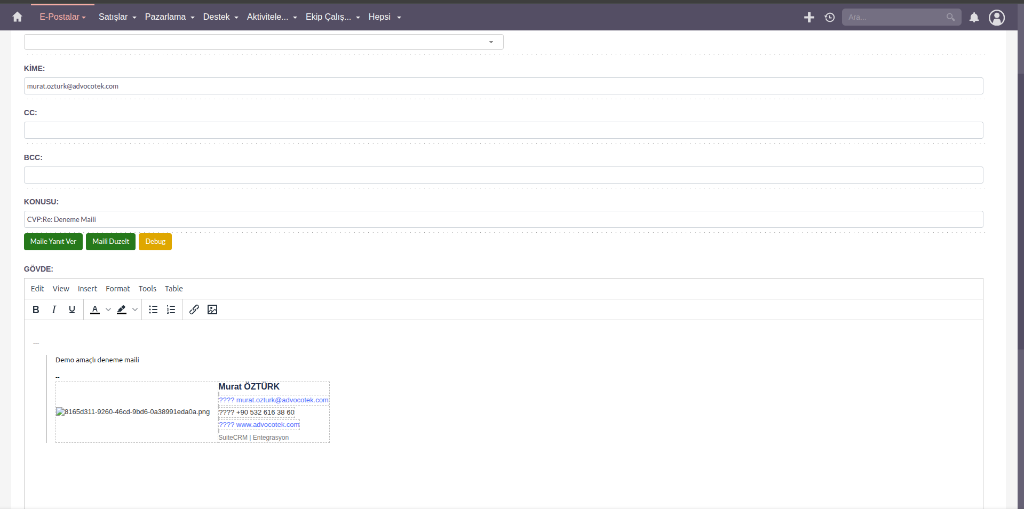Open notifications bell icon
The image size is (1024, 509).
974,18
